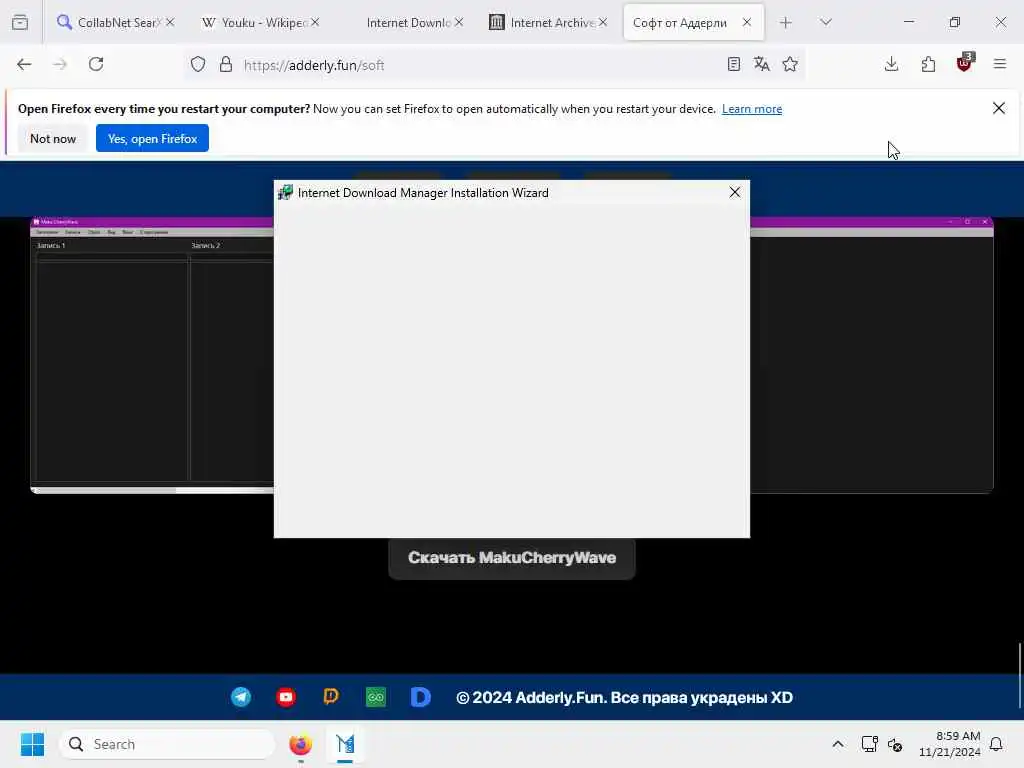The width and height of the screenshot is (1024, 768).
Task: Reload the current page
Action: (x=96, y=64)
